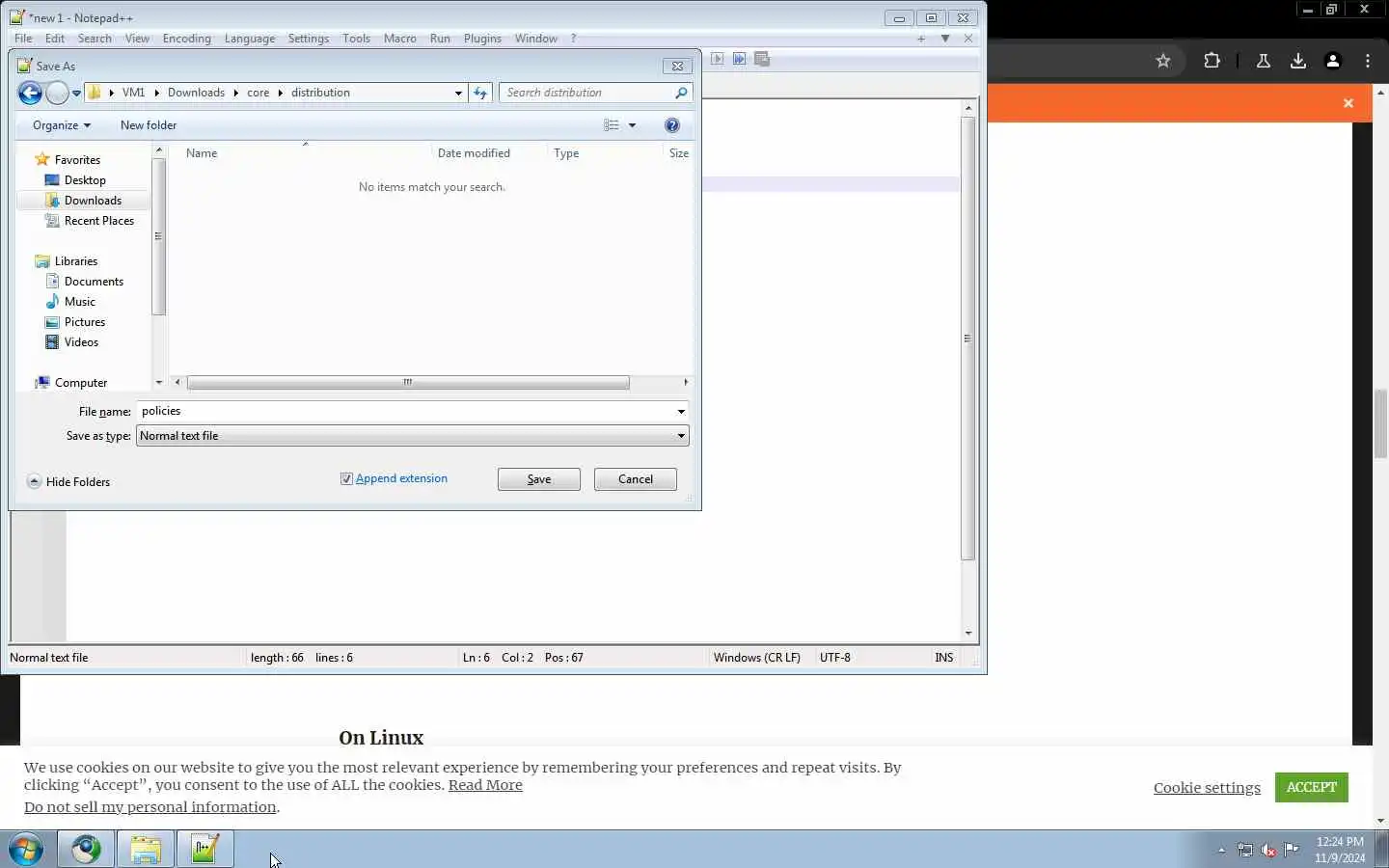Follow the Read More link
The image size is (1389, 868).
coord(485,785)
